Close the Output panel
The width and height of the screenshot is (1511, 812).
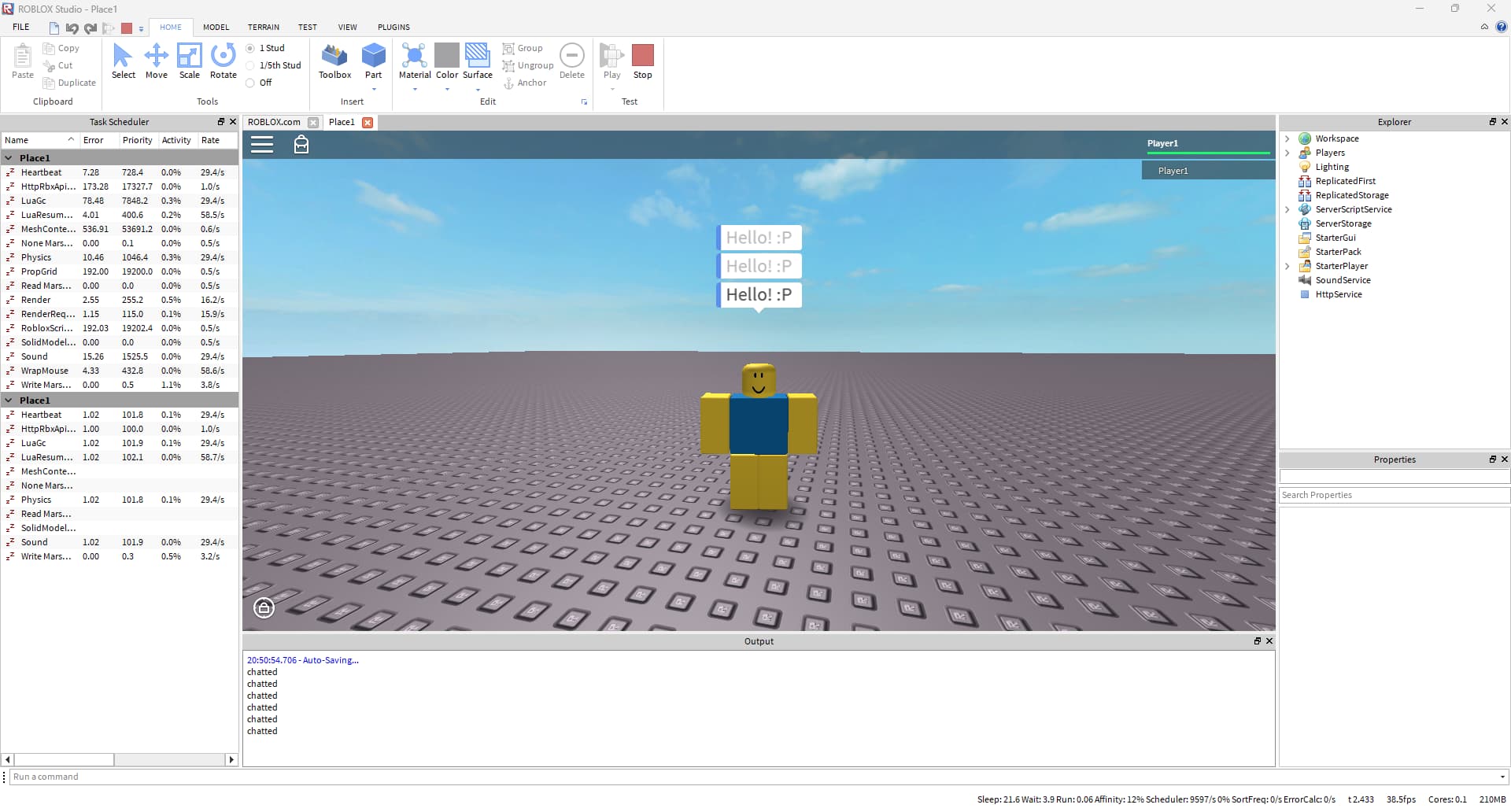(x=1269, y=641)
